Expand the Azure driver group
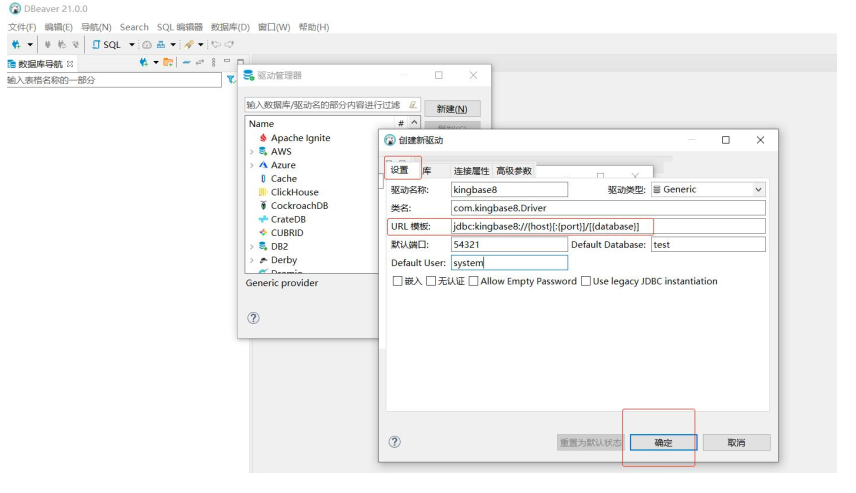The width and height of the screenshot is (856, 493). point(252,165)
